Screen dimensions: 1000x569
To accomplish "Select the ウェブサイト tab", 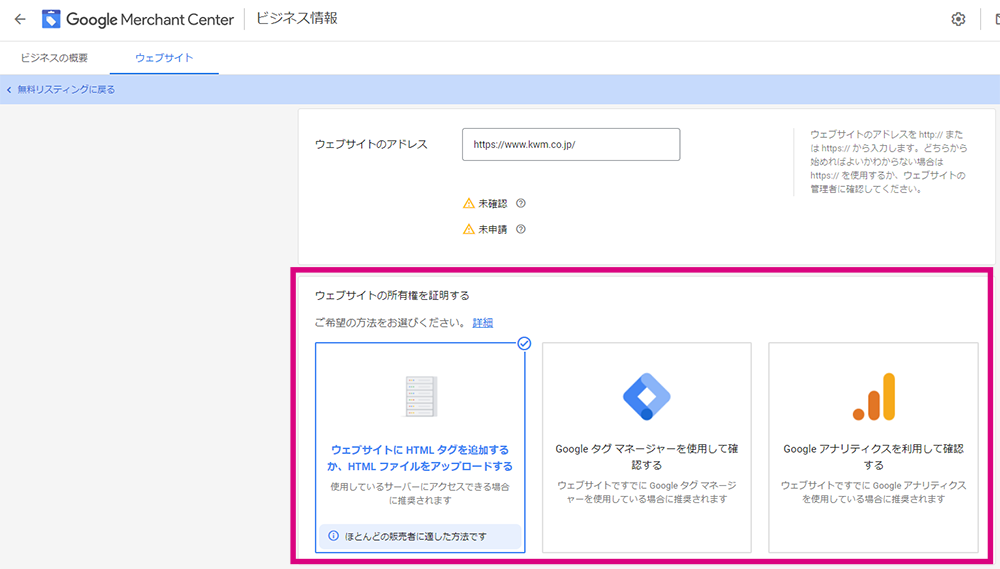I will [x=164, y=58].
